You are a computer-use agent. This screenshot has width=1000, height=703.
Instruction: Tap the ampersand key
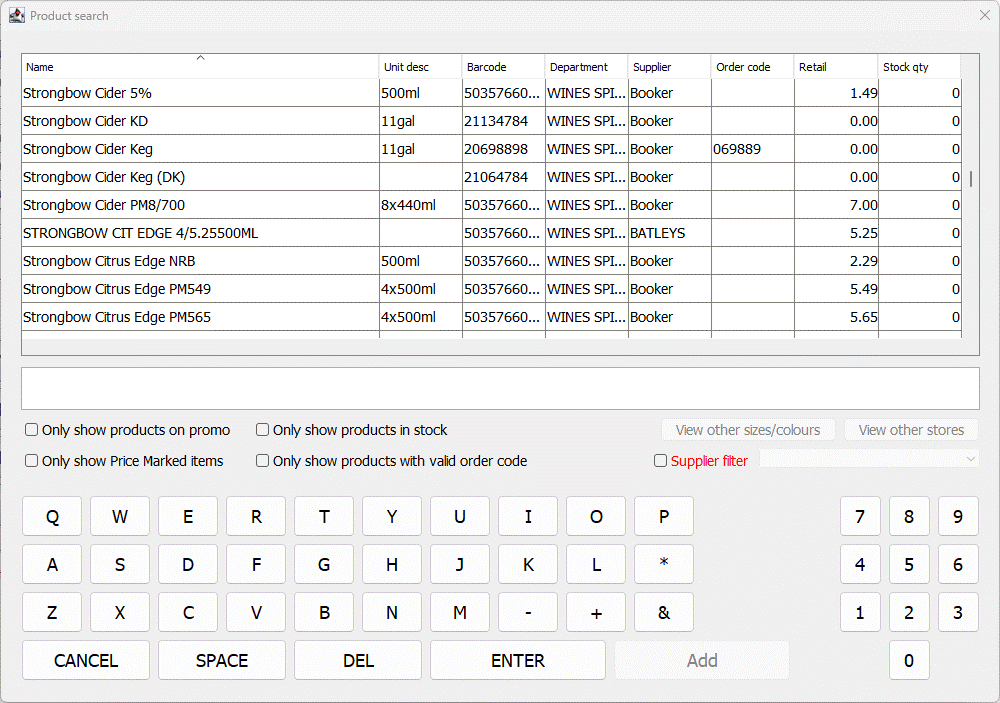click(664, 612)
